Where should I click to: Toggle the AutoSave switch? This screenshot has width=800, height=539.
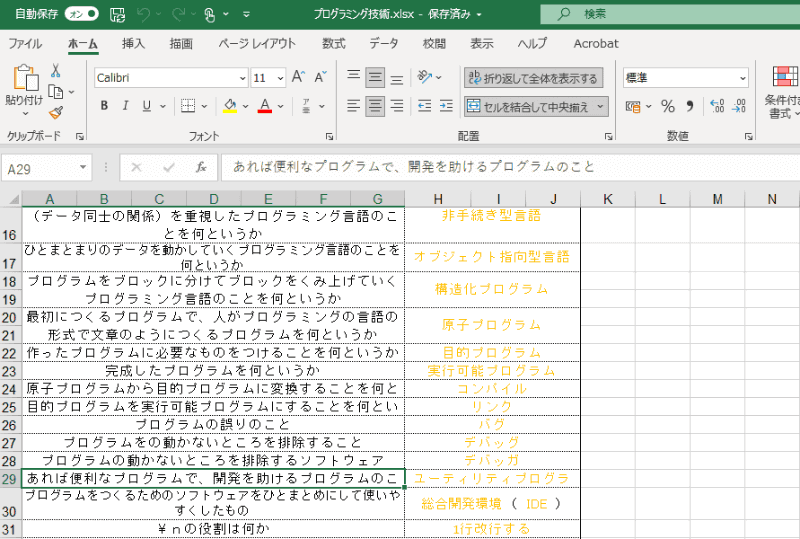coord(82,14)
